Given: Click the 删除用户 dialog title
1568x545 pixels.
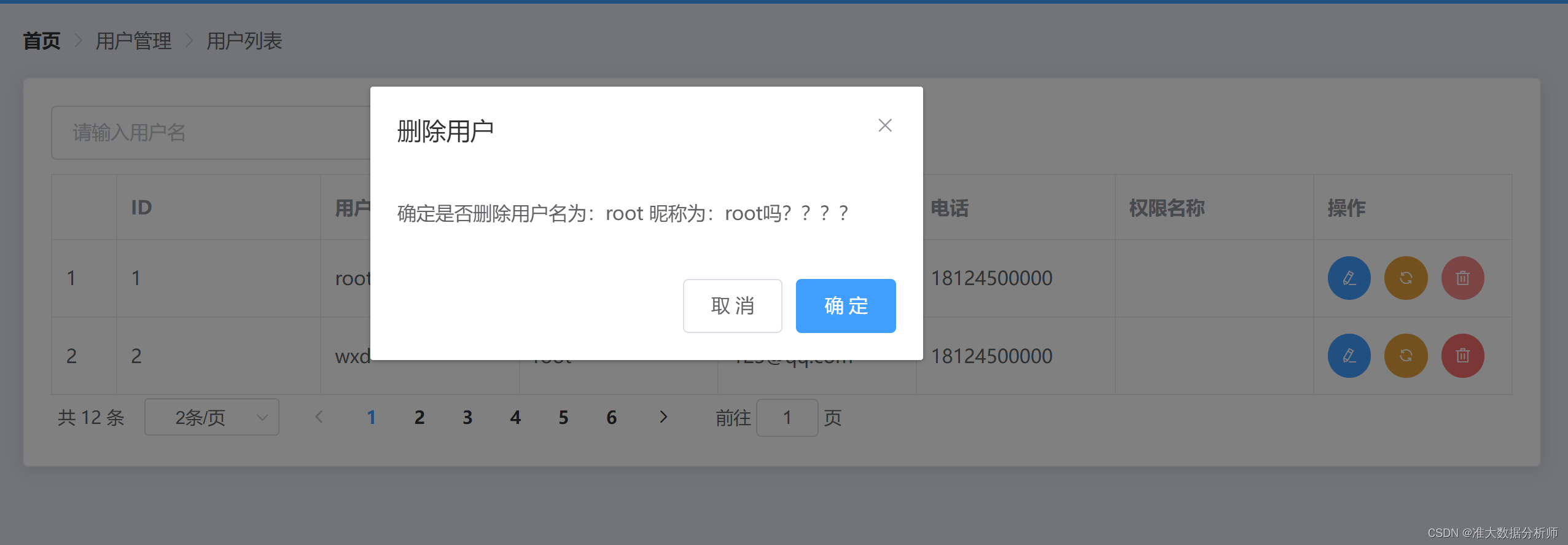Looking at the screenshot, I should 445,131.
